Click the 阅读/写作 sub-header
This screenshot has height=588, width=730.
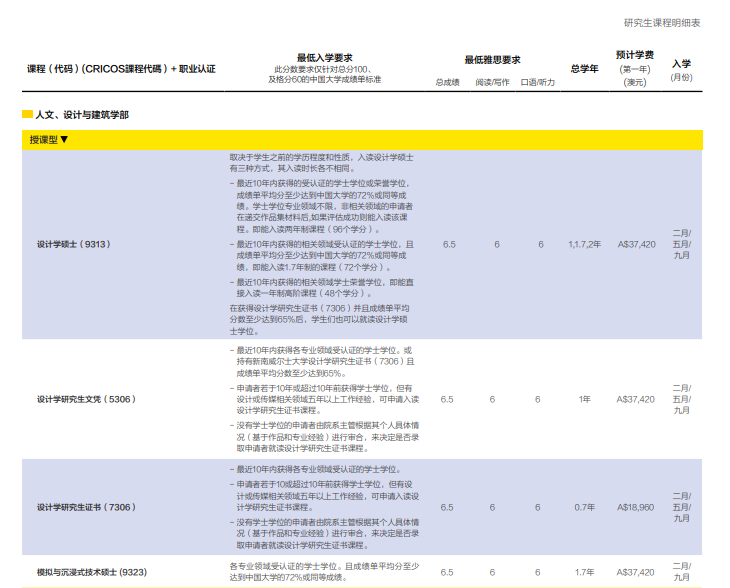tap(492, 82)
